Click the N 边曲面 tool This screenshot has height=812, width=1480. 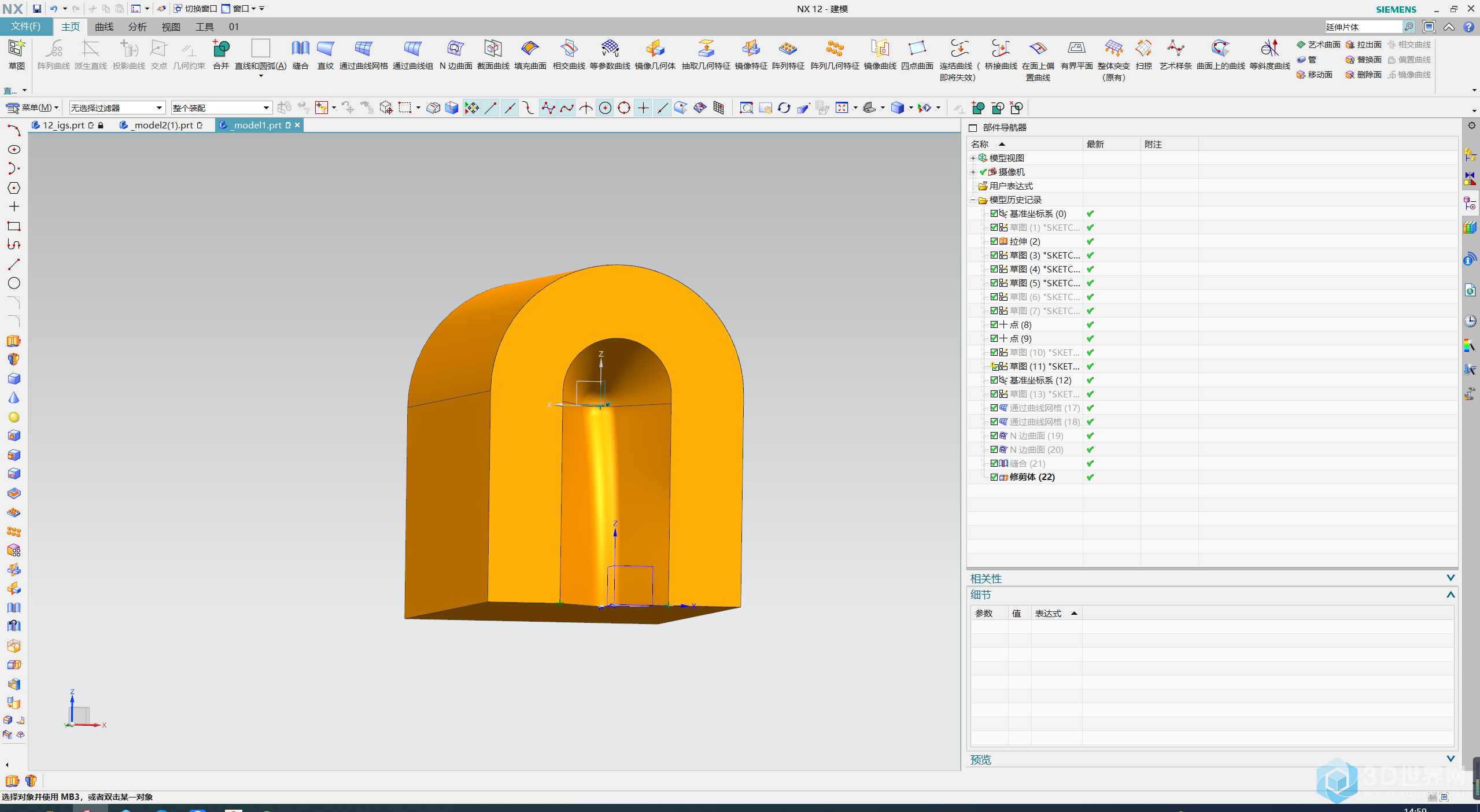[x=456, y=54]
